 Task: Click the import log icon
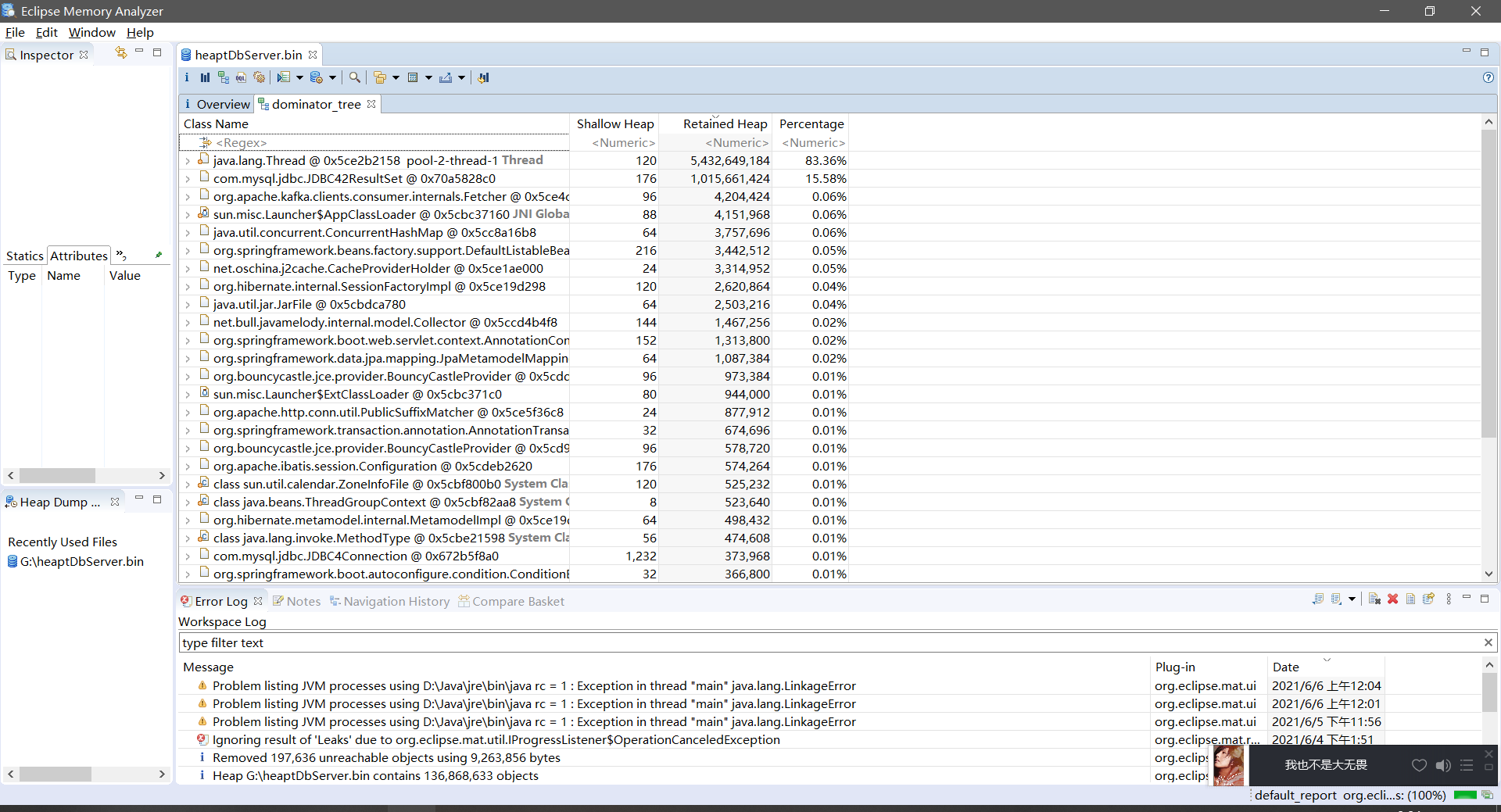pyautogui.click(x=1337, y=599)
